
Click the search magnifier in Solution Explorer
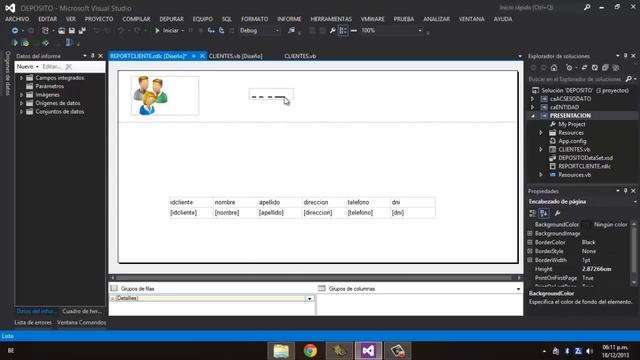629,79
